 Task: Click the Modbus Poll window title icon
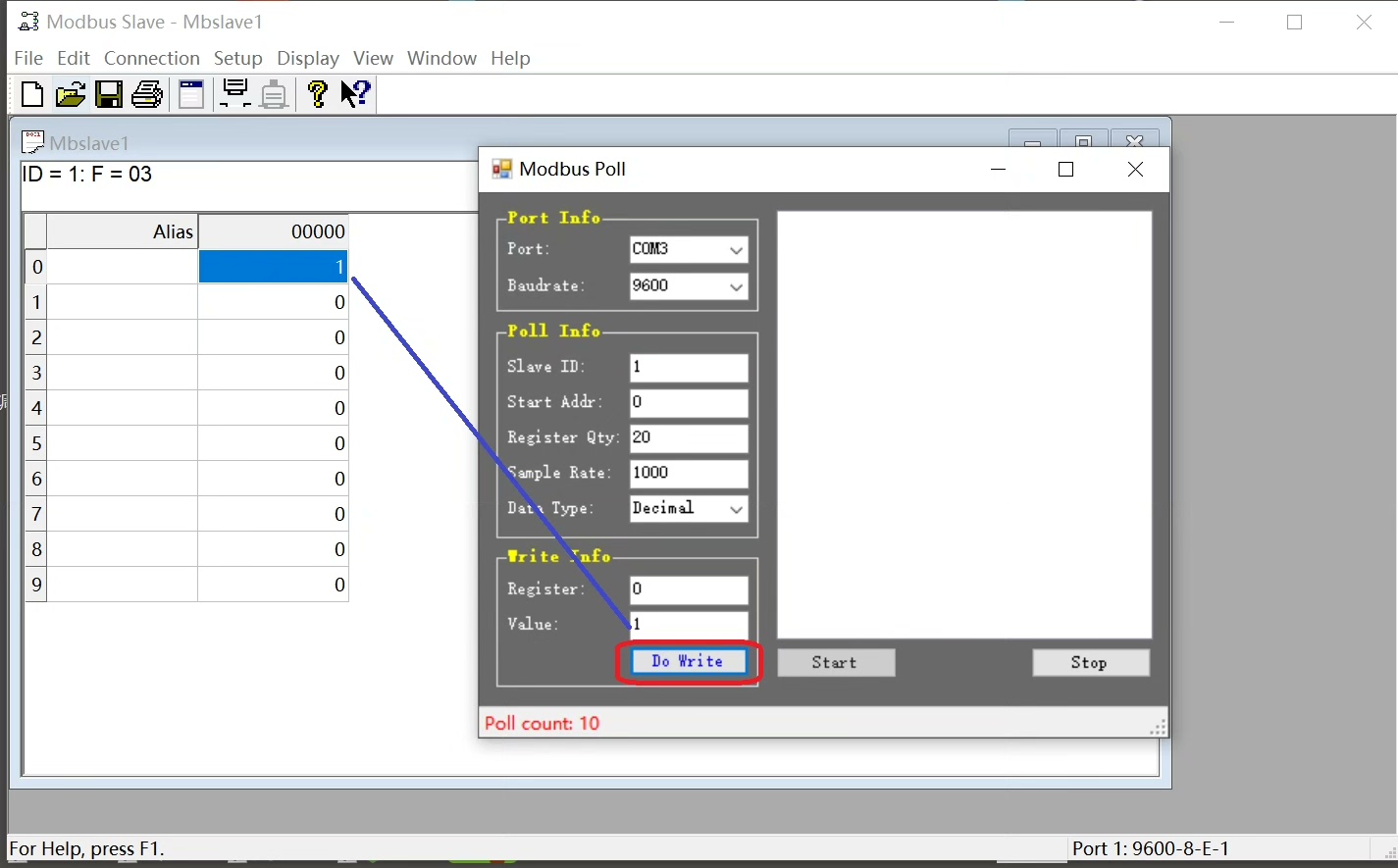(x=501, y=169)
